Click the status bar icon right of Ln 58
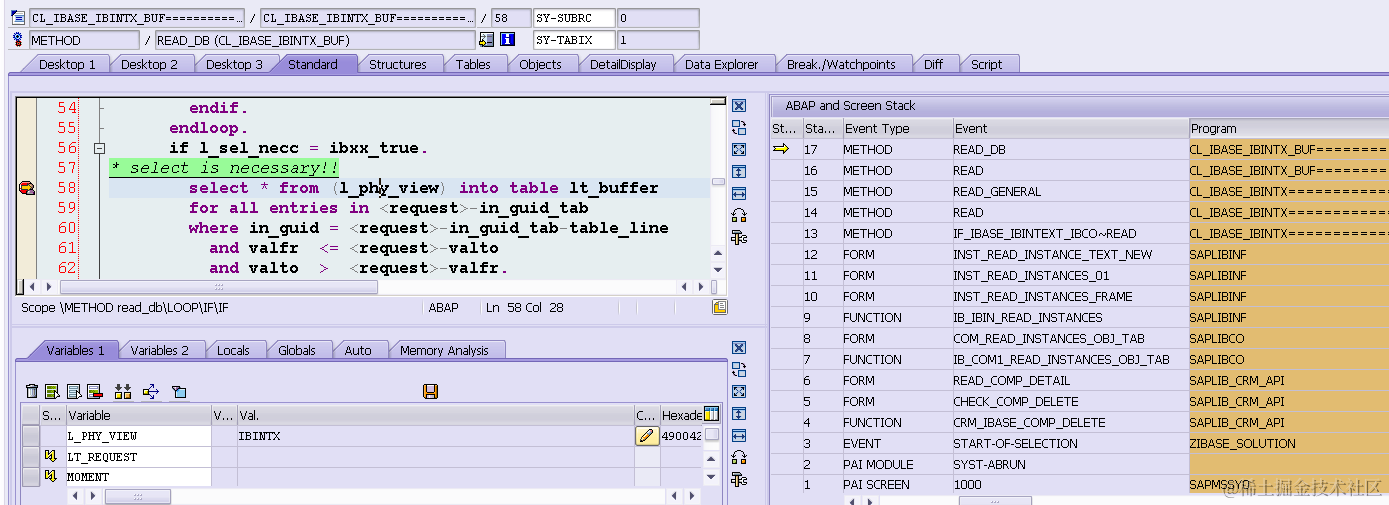The height and width of the screenshot is (505, 1389). coord(720,307)
